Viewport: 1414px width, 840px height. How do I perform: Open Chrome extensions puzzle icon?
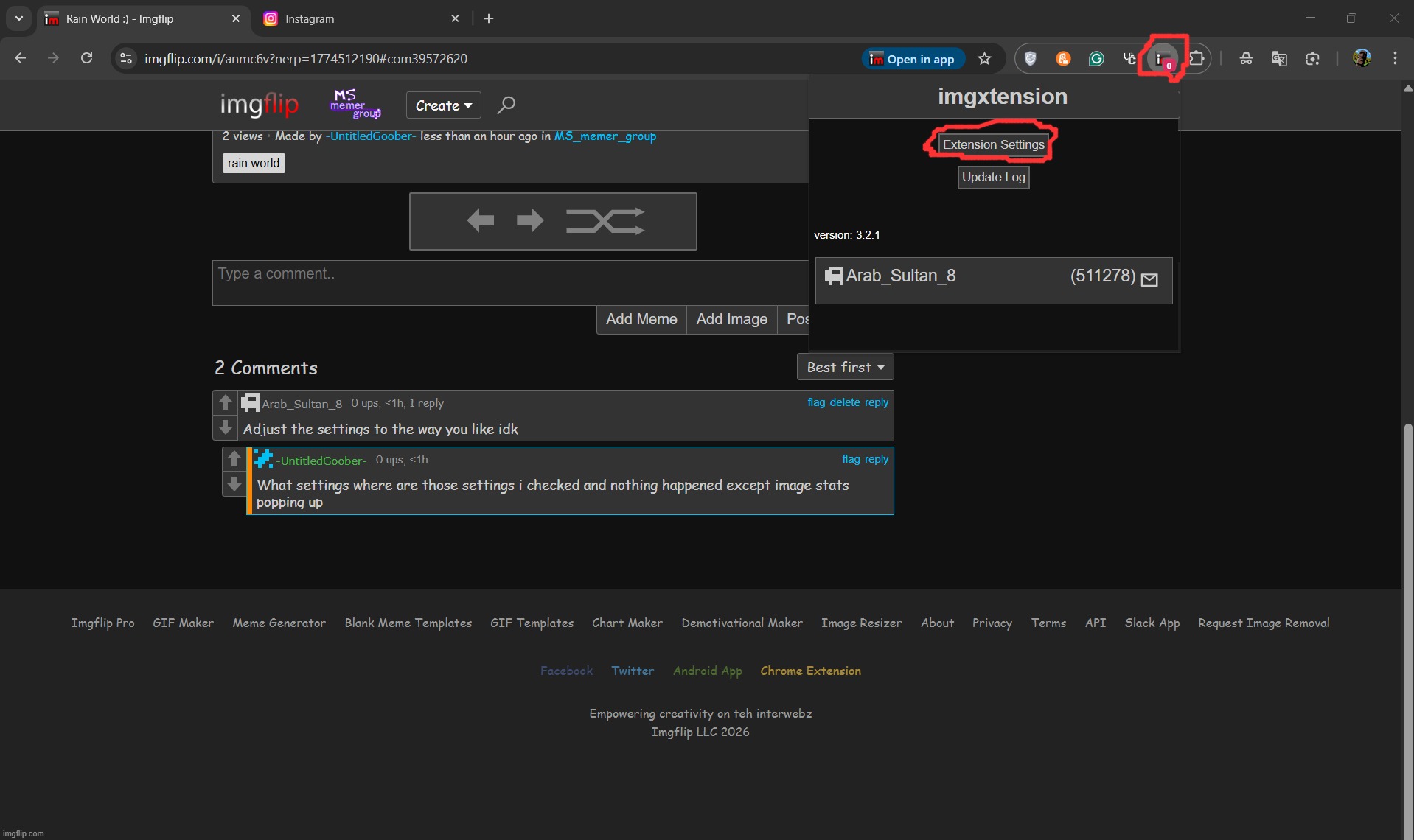point(1196,59)
